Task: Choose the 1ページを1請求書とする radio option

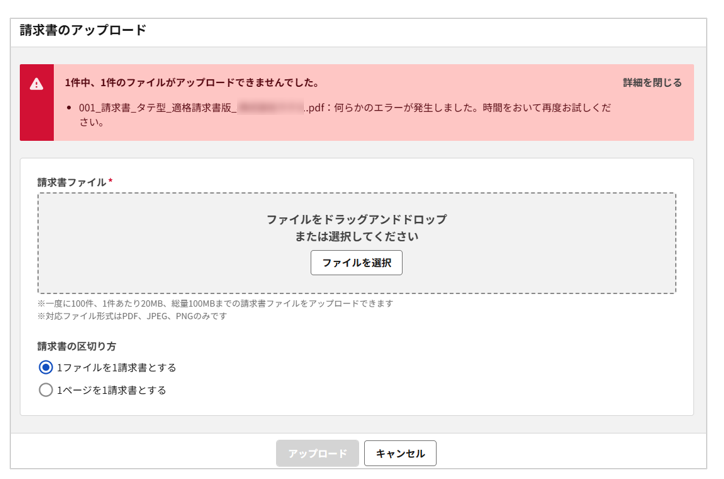Action: (46, 391)
